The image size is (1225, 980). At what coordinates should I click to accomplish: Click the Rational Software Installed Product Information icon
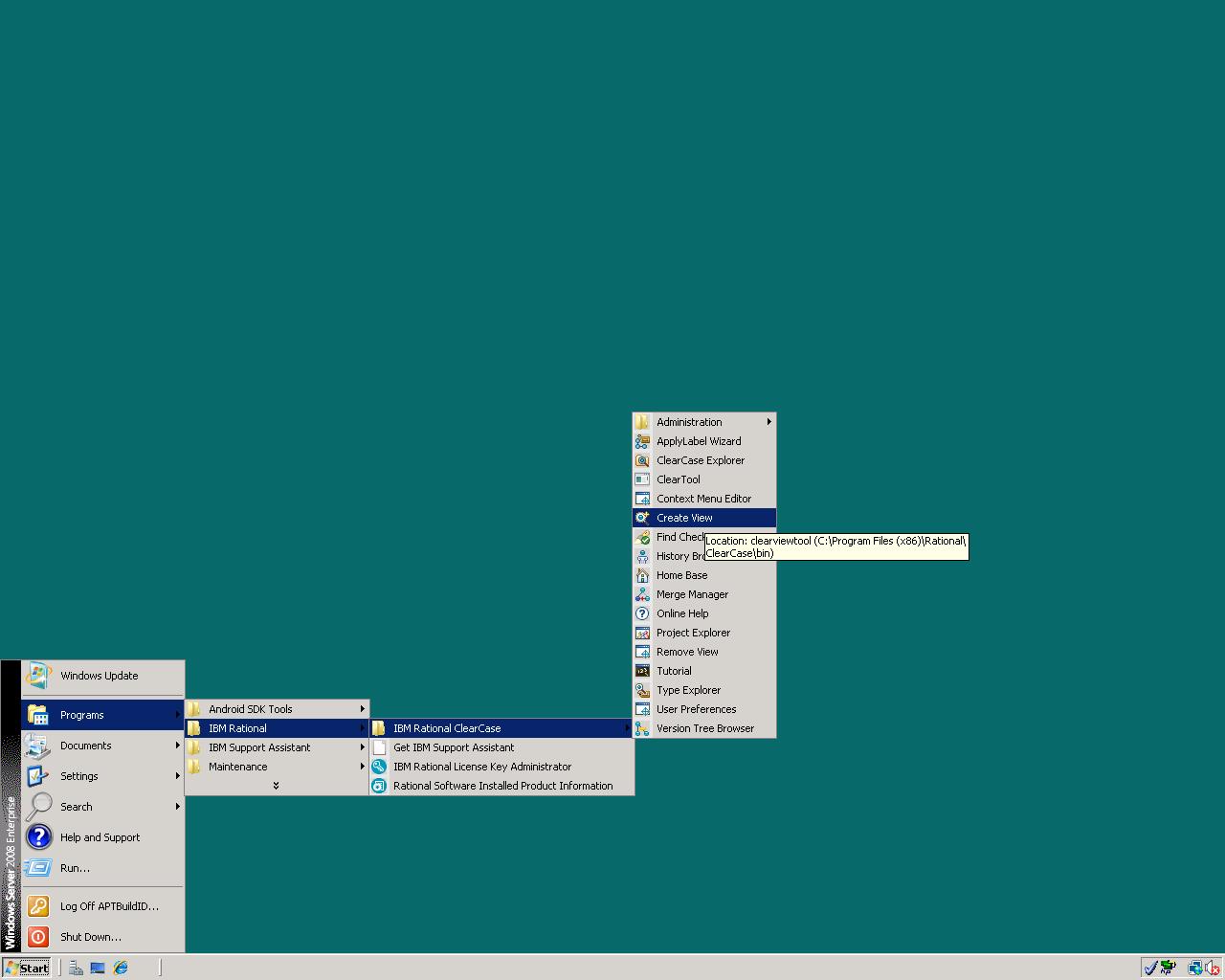[379, 786]
